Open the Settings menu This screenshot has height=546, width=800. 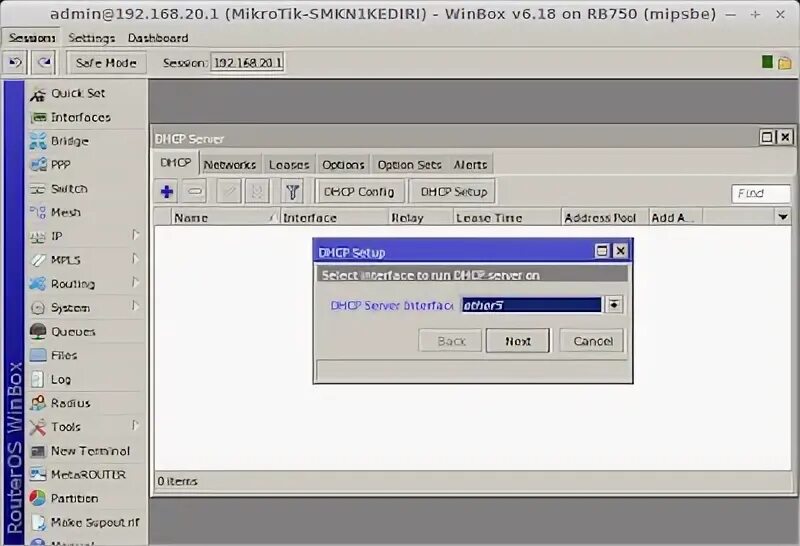[91, 38]
